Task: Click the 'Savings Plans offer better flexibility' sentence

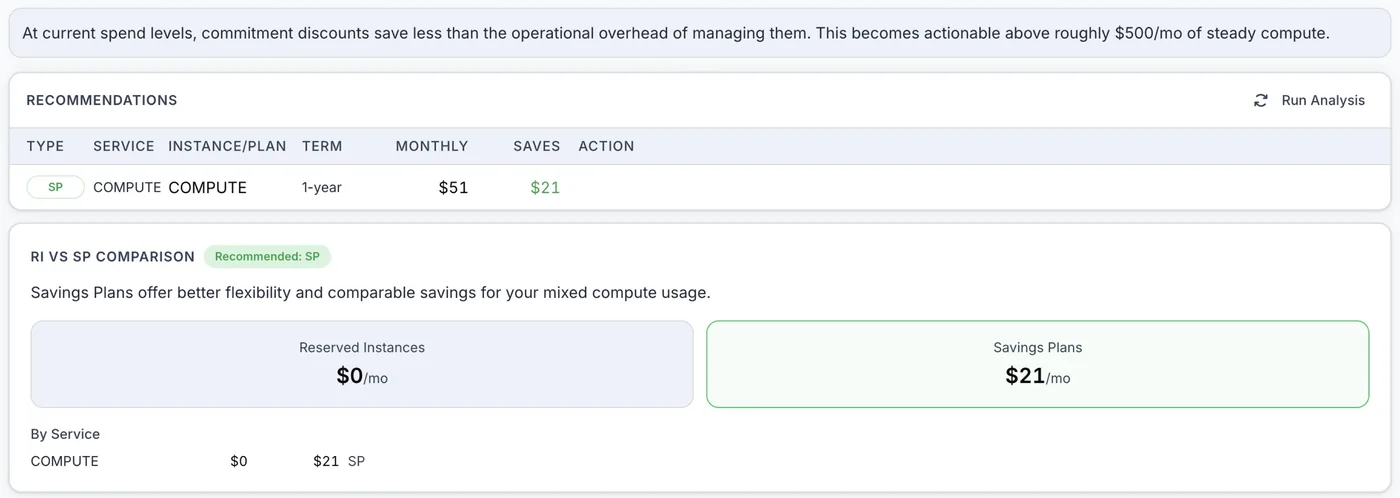Action: point(371,293)
